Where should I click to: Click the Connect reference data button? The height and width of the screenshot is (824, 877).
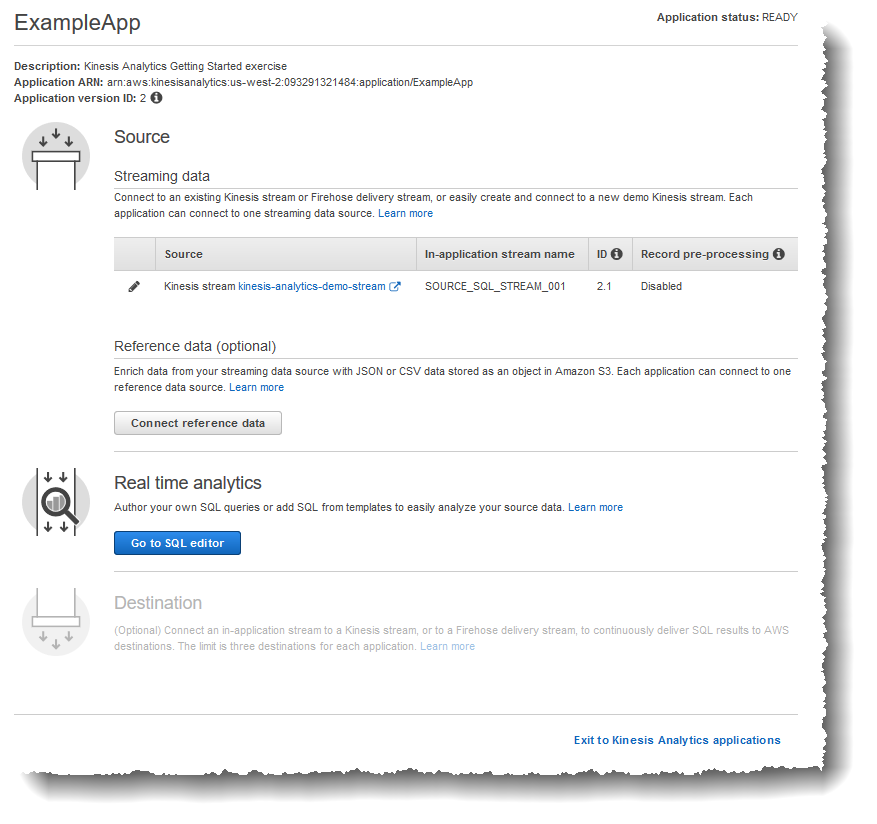197,423
